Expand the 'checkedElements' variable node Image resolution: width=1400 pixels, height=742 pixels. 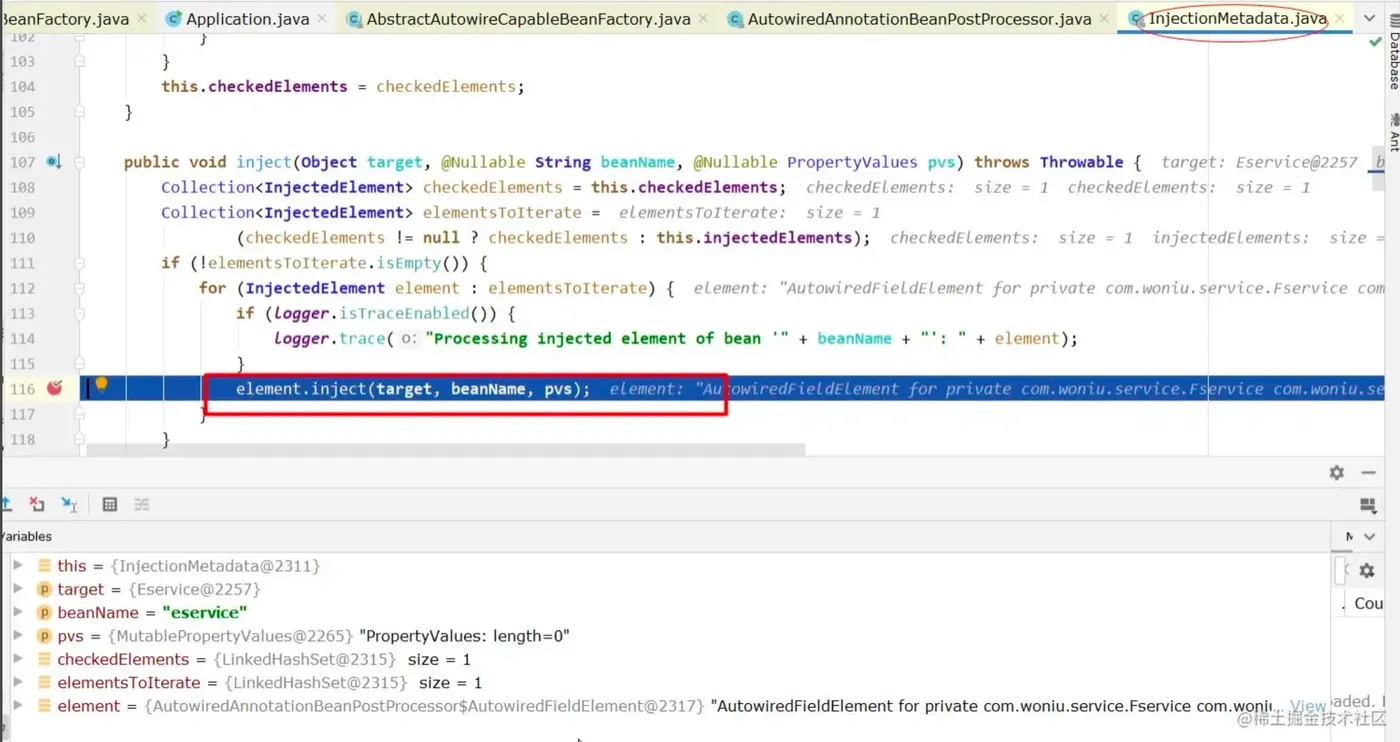coord(17,659)
